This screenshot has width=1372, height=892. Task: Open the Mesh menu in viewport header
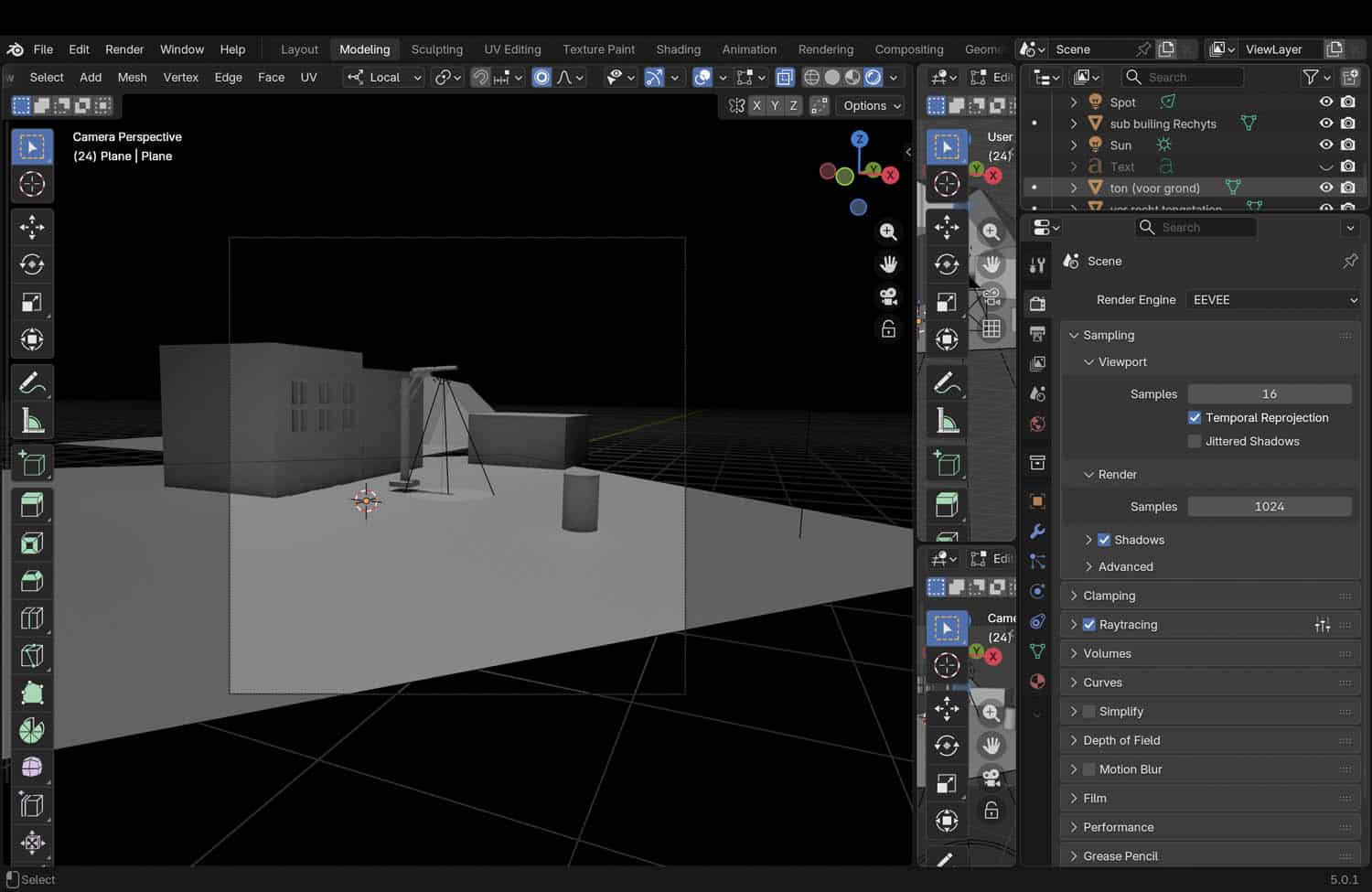pos(132,78)
